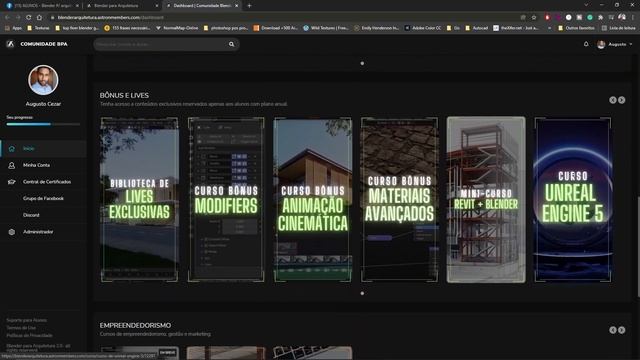Open the notifications bell
The height and width of the screenshot is (360, 640).
(586, 44)
